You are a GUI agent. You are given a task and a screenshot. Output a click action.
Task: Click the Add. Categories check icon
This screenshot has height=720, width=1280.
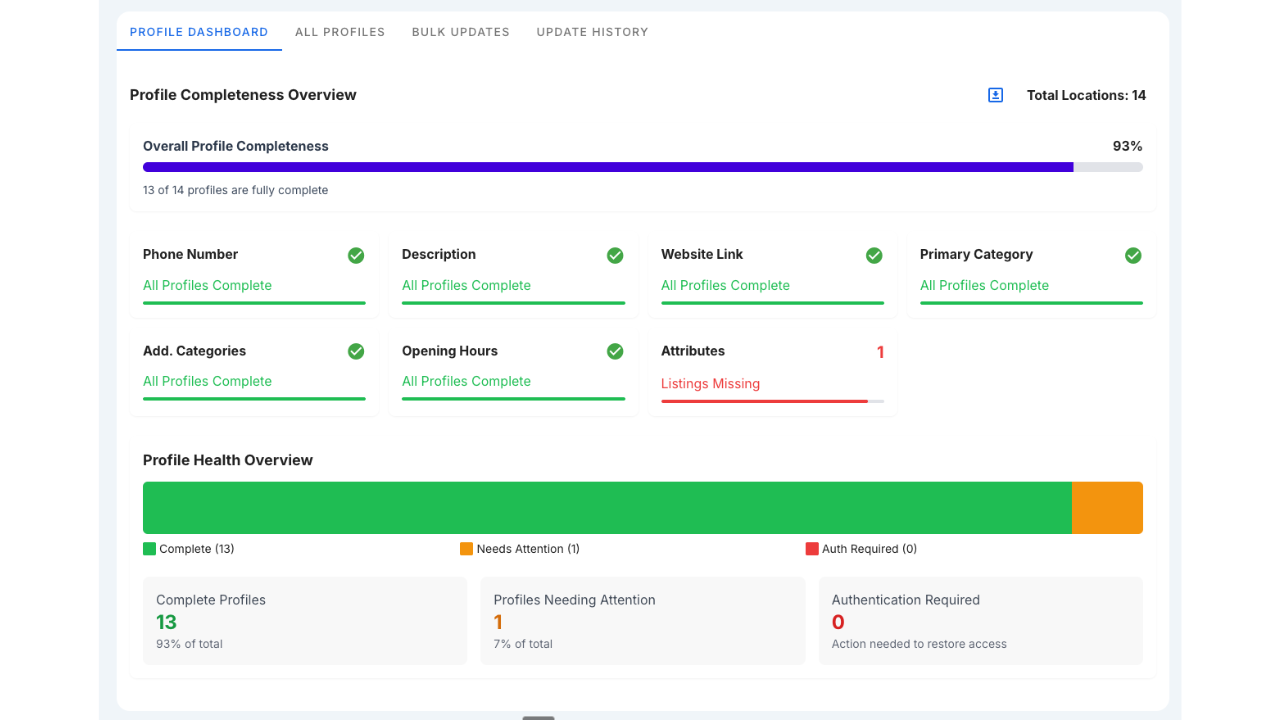[356, 351]
